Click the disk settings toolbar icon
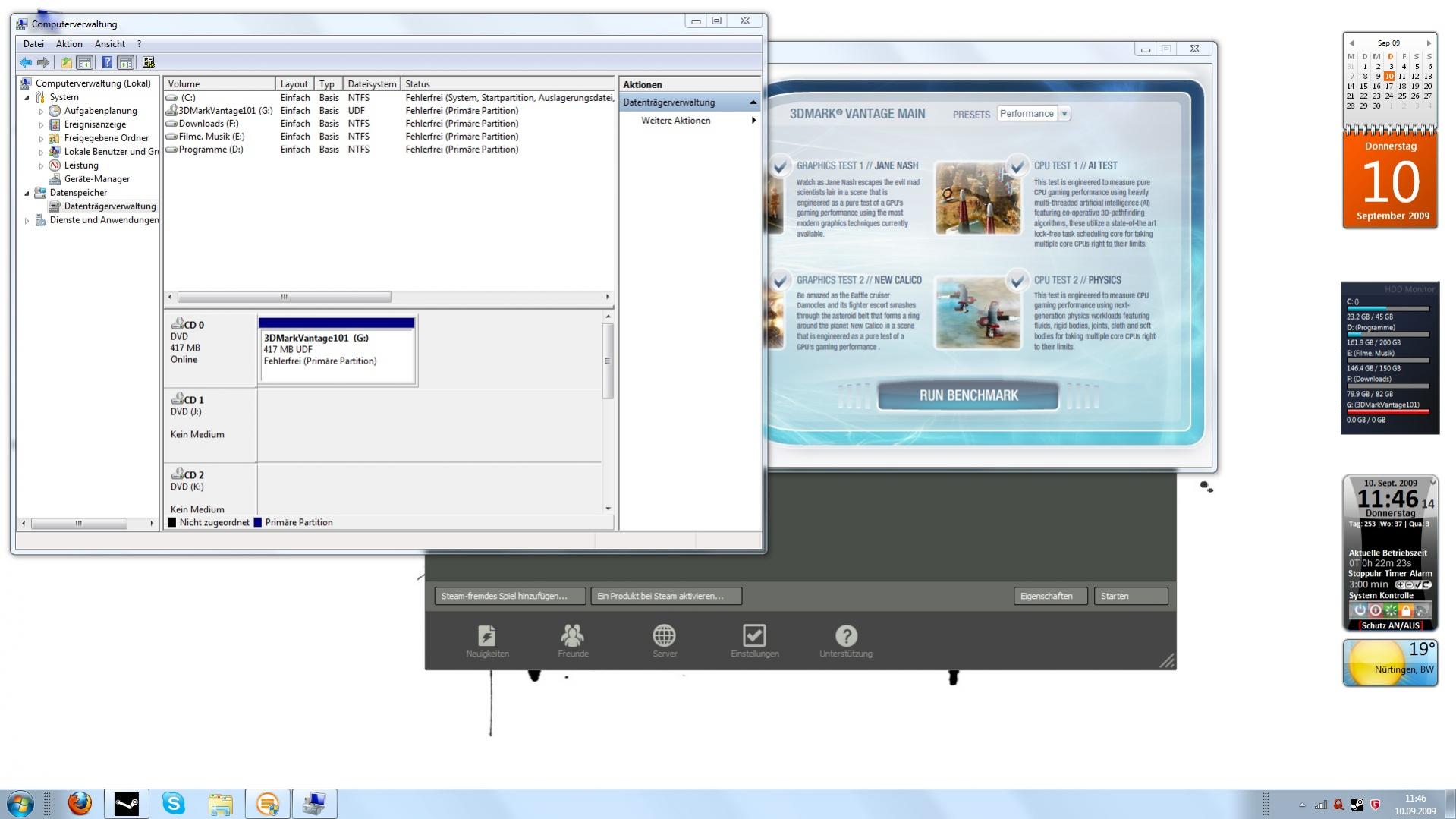This screenshot has width=1456, height=819. 149,62
